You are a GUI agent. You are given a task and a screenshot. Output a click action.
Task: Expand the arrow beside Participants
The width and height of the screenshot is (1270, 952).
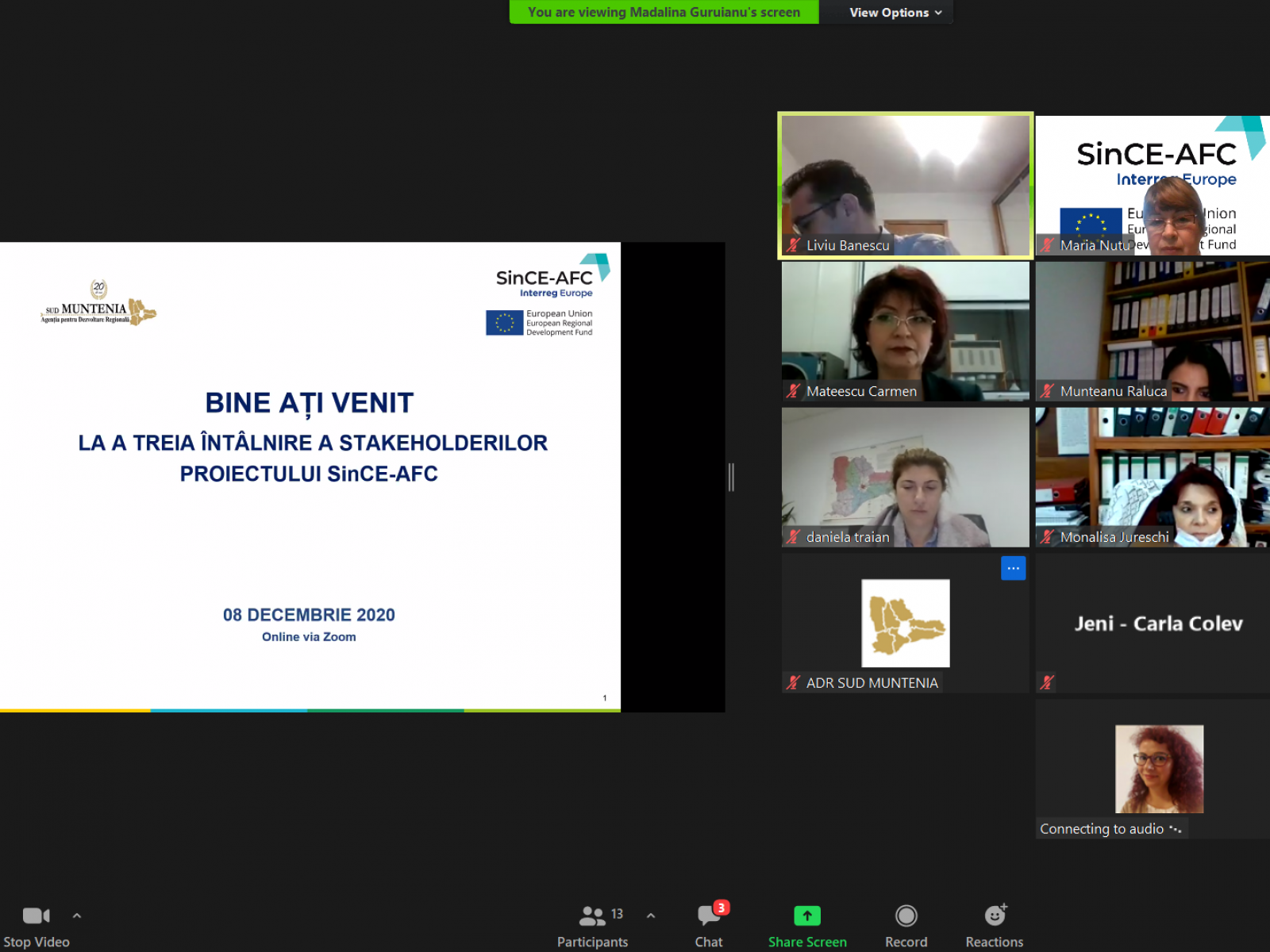(651, 916)
